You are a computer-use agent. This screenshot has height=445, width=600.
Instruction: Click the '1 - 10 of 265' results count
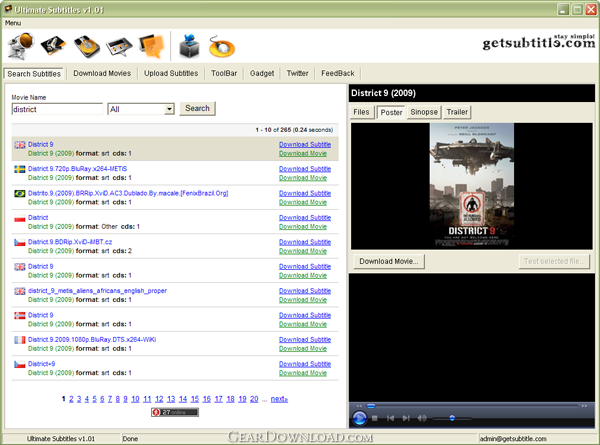273,130
